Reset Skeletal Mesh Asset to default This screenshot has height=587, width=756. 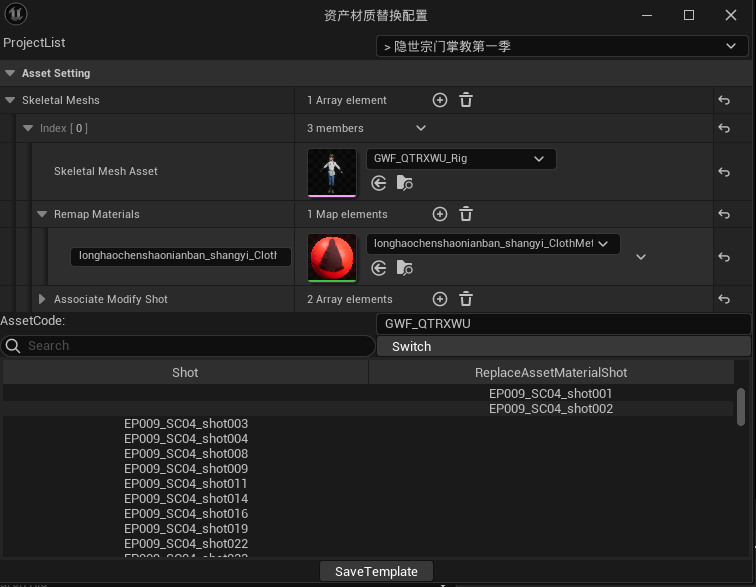[x=724, y=172]
